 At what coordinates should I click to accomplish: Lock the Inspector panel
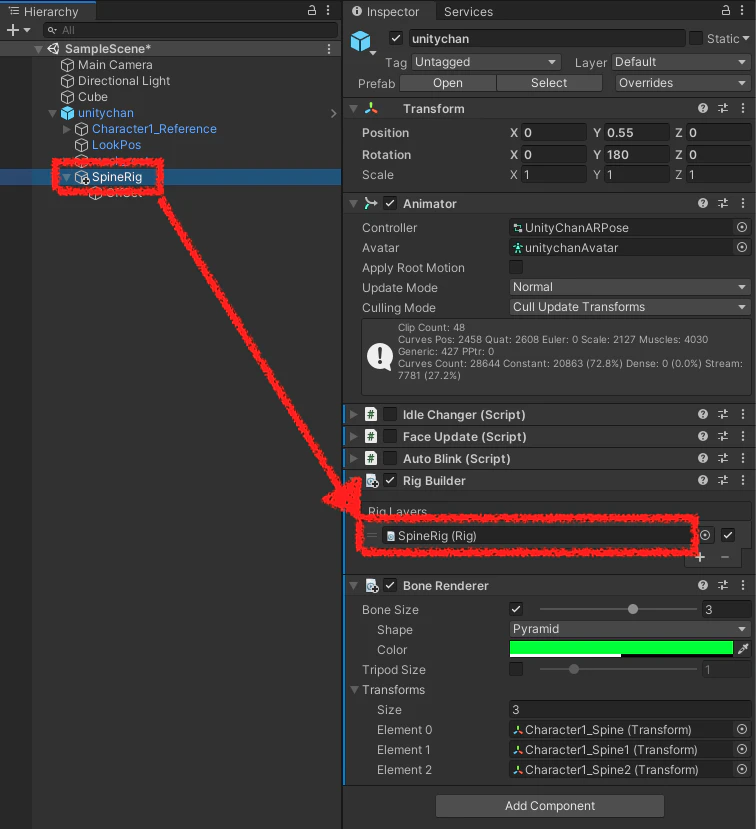coord(726,10)
